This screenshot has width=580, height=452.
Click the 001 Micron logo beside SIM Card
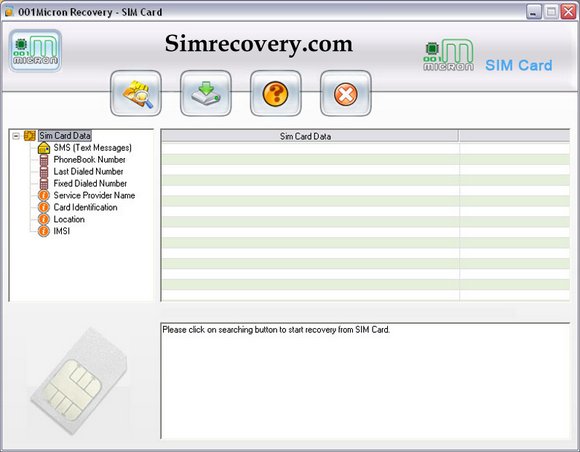tap(448, 55)
